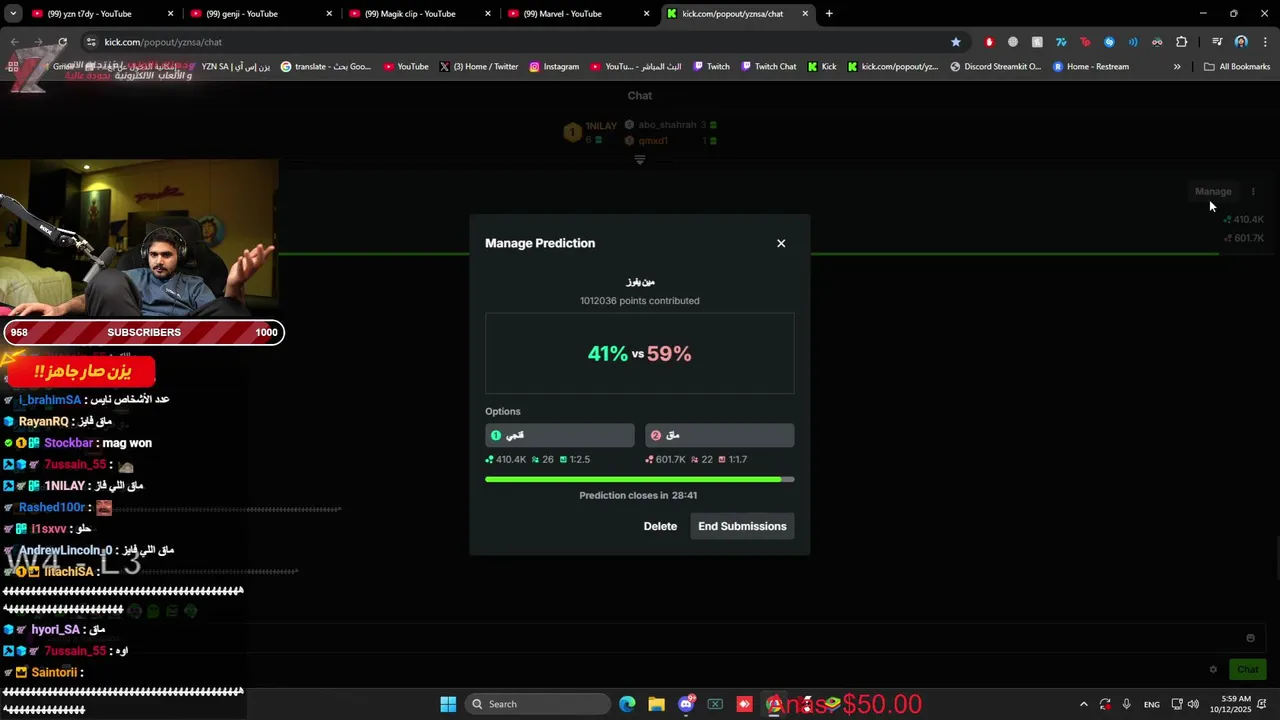
Task: Select prediction option number 2
Action: coord(720,435)
